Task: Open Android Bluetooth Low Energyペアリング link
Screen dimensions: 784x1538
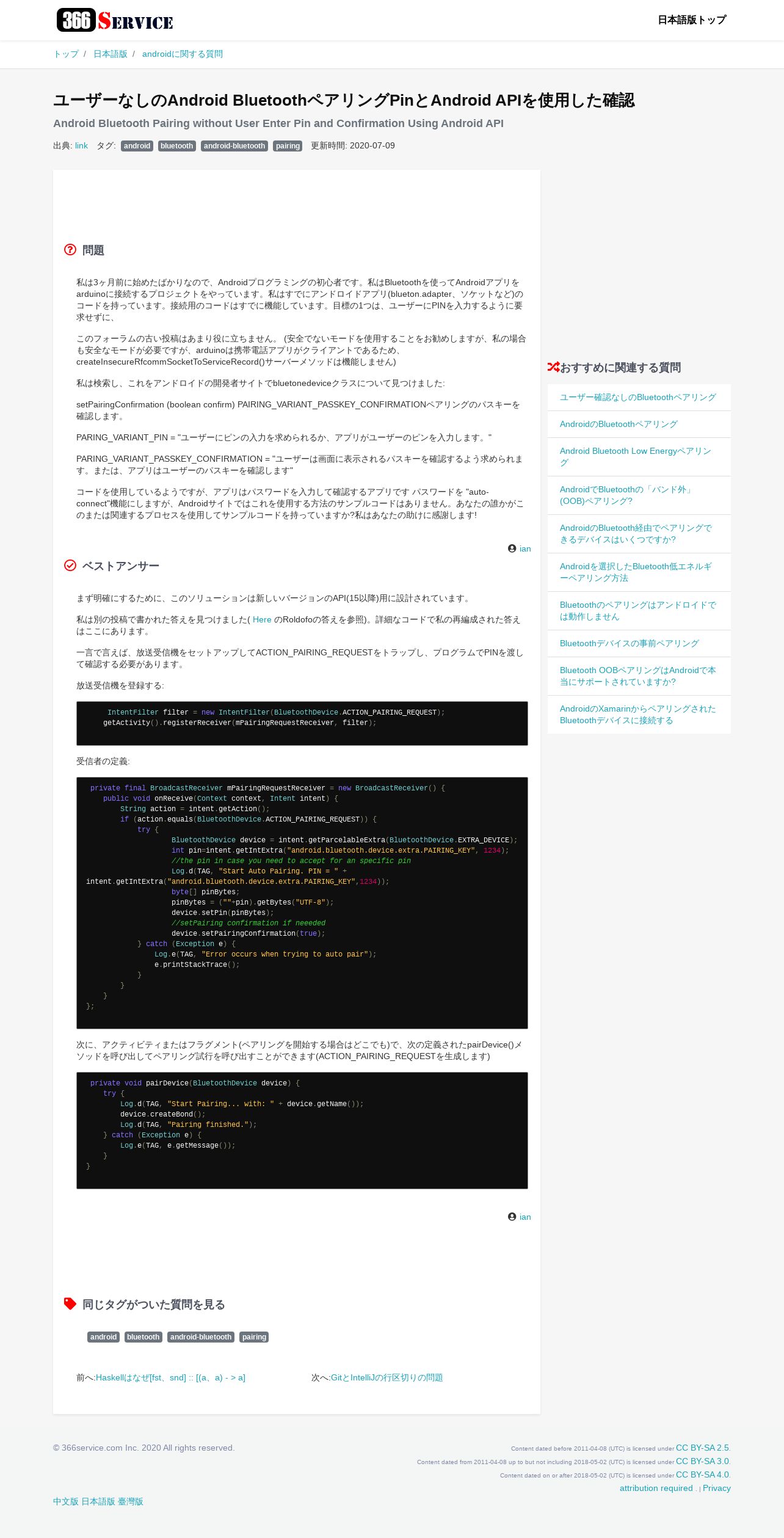Action: (636, 456)
